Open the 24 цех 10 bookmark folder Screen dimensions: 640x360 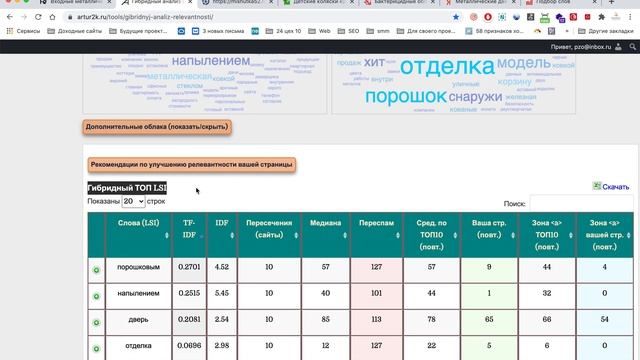pyautogui.click(x=283, y=31)
